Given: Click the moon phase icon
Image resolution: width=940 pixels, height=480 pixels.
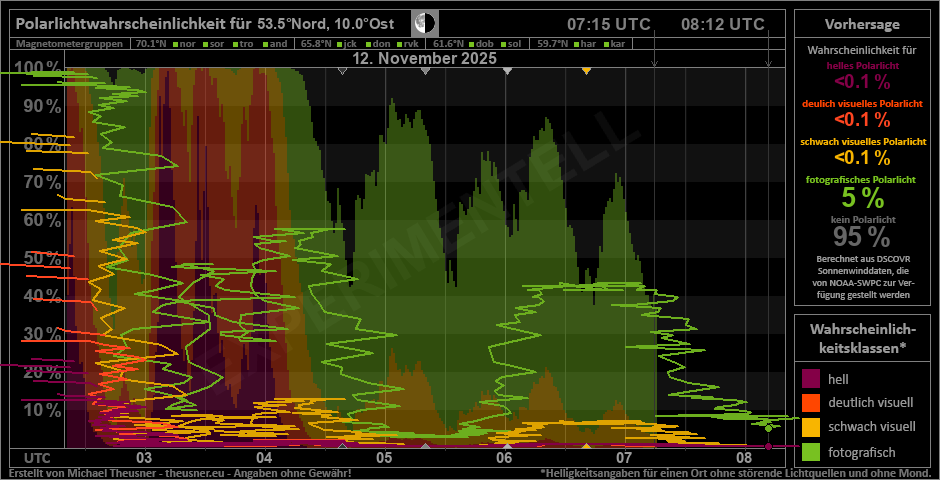Looking at the screenshot, I should [x=426, y=24].
